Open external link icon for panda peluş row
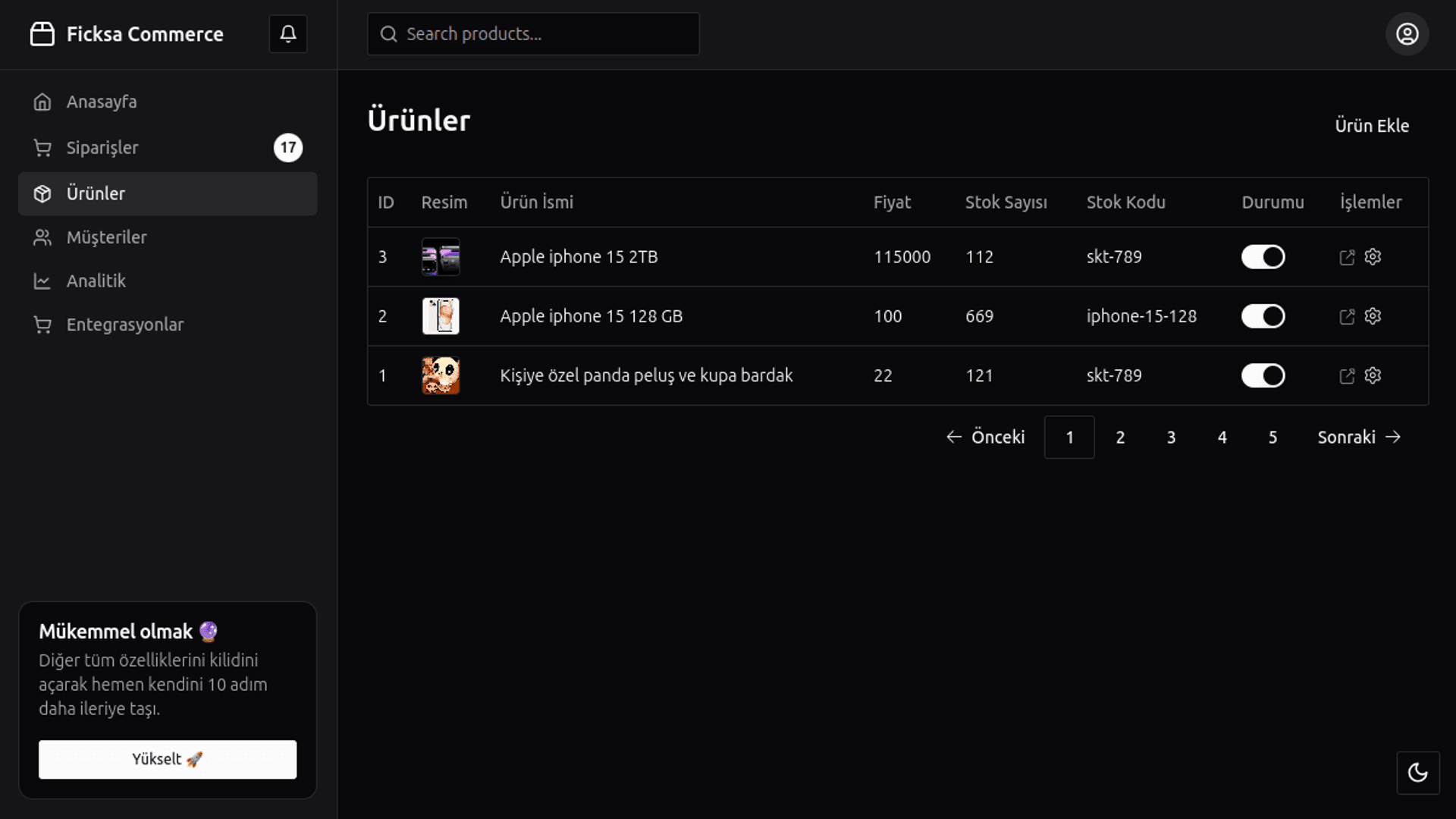Screen dimensions: 1456x819 [x=1347, y=376]
